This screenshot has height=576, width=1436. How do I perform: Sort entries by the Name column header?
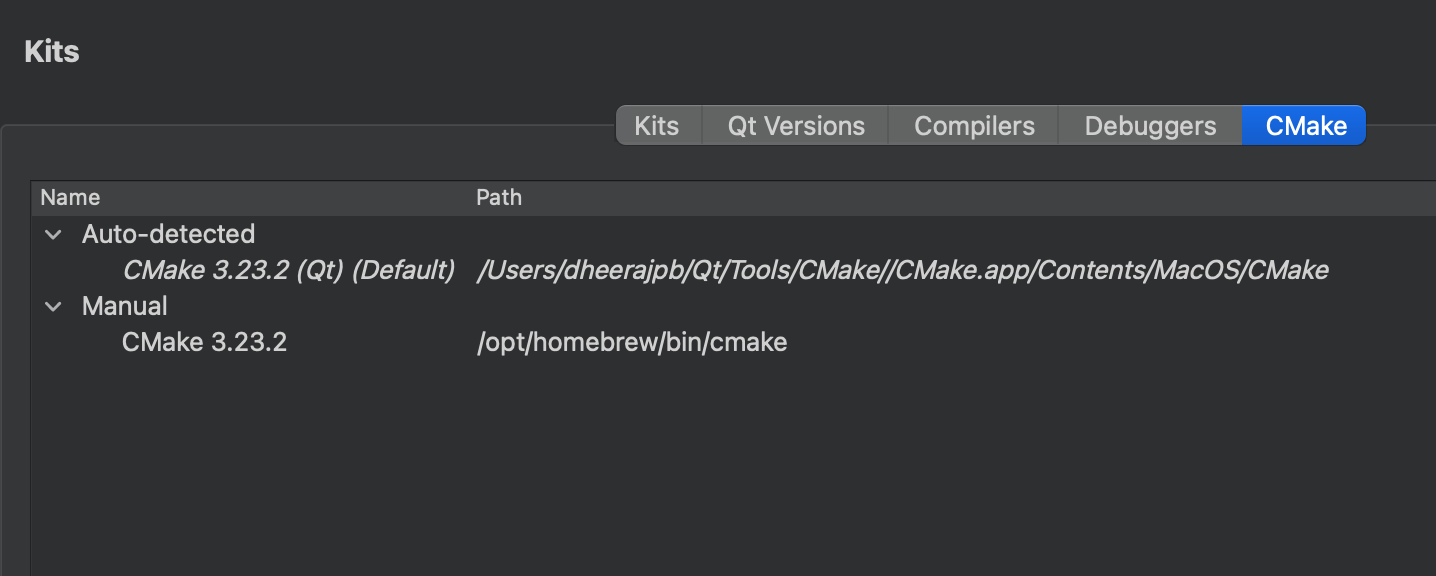point(70,197)
